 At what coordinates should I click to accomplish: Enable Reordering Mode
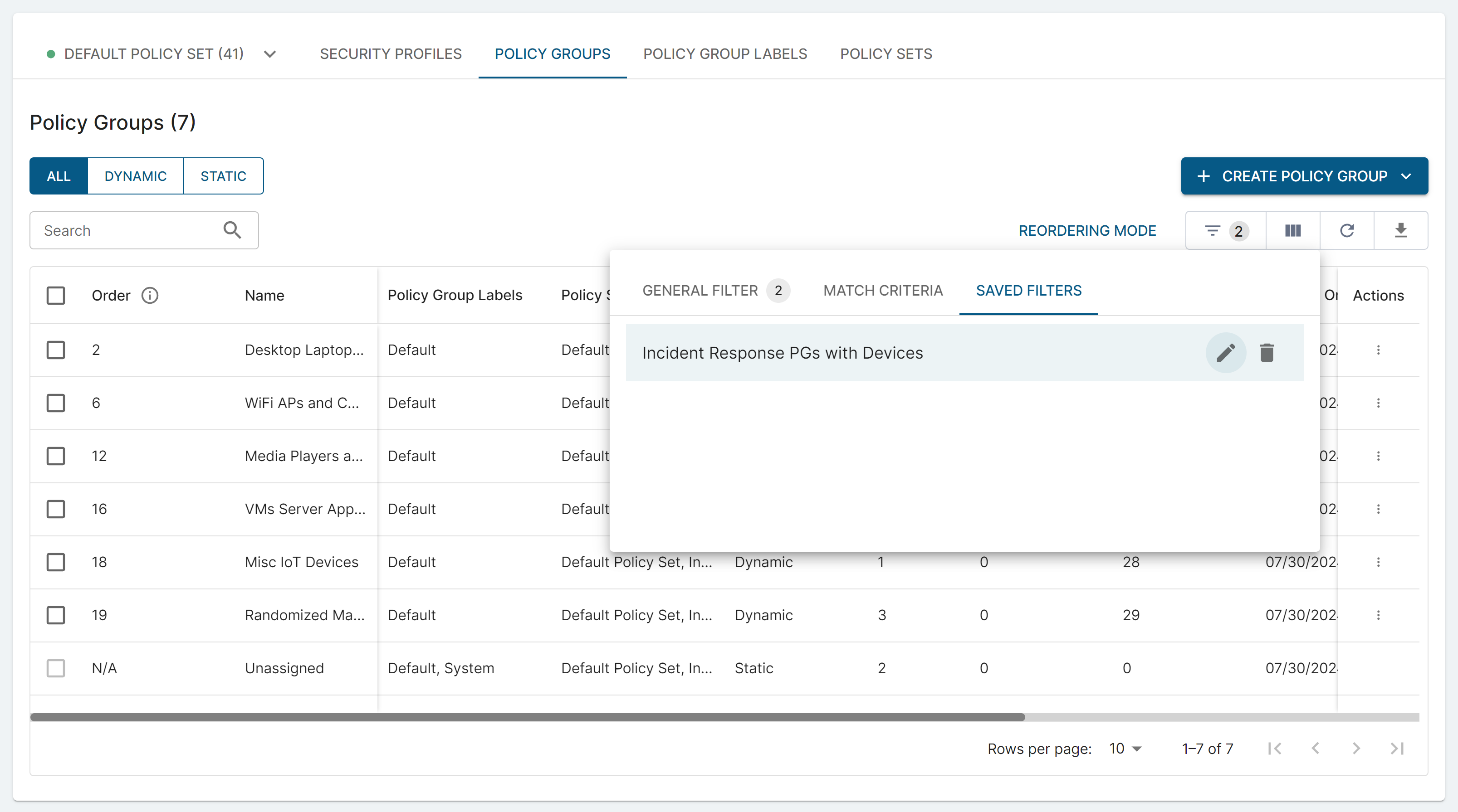pos(1087,230)
